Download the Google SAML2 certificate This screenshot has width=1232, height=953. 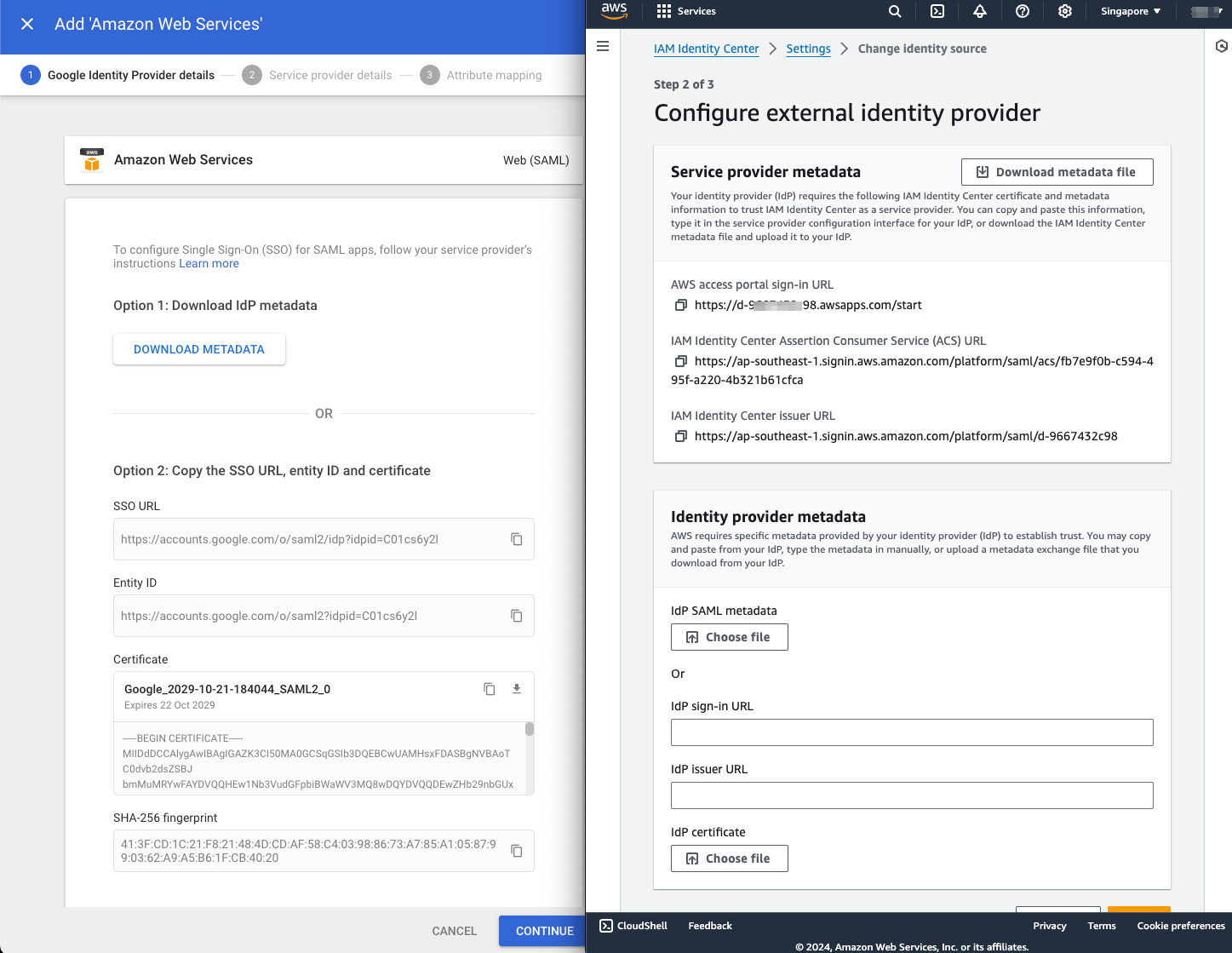(x=516, y=689)
